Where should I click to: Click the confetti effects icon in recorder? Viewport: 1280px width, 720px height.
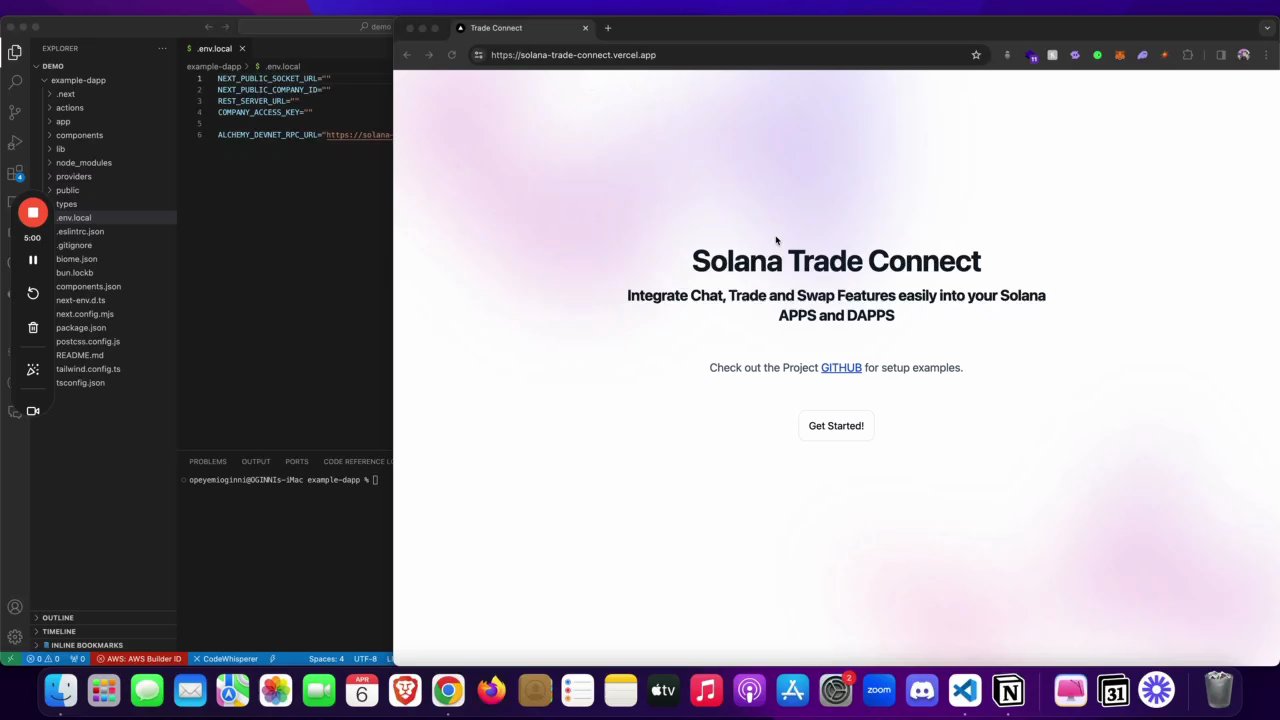click(x=33, y=370)
